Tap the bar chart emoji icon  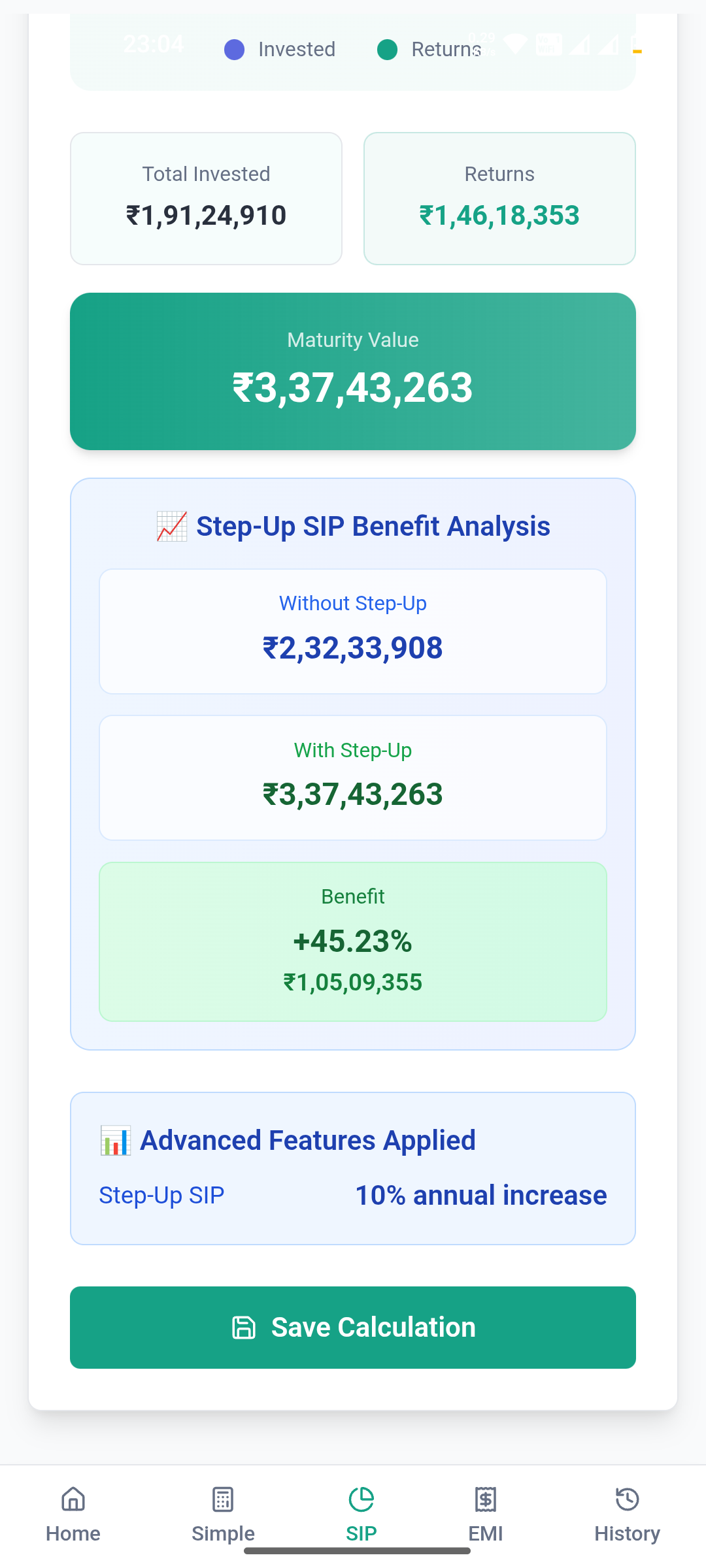pyautogui.click(x=116, y=1141)
